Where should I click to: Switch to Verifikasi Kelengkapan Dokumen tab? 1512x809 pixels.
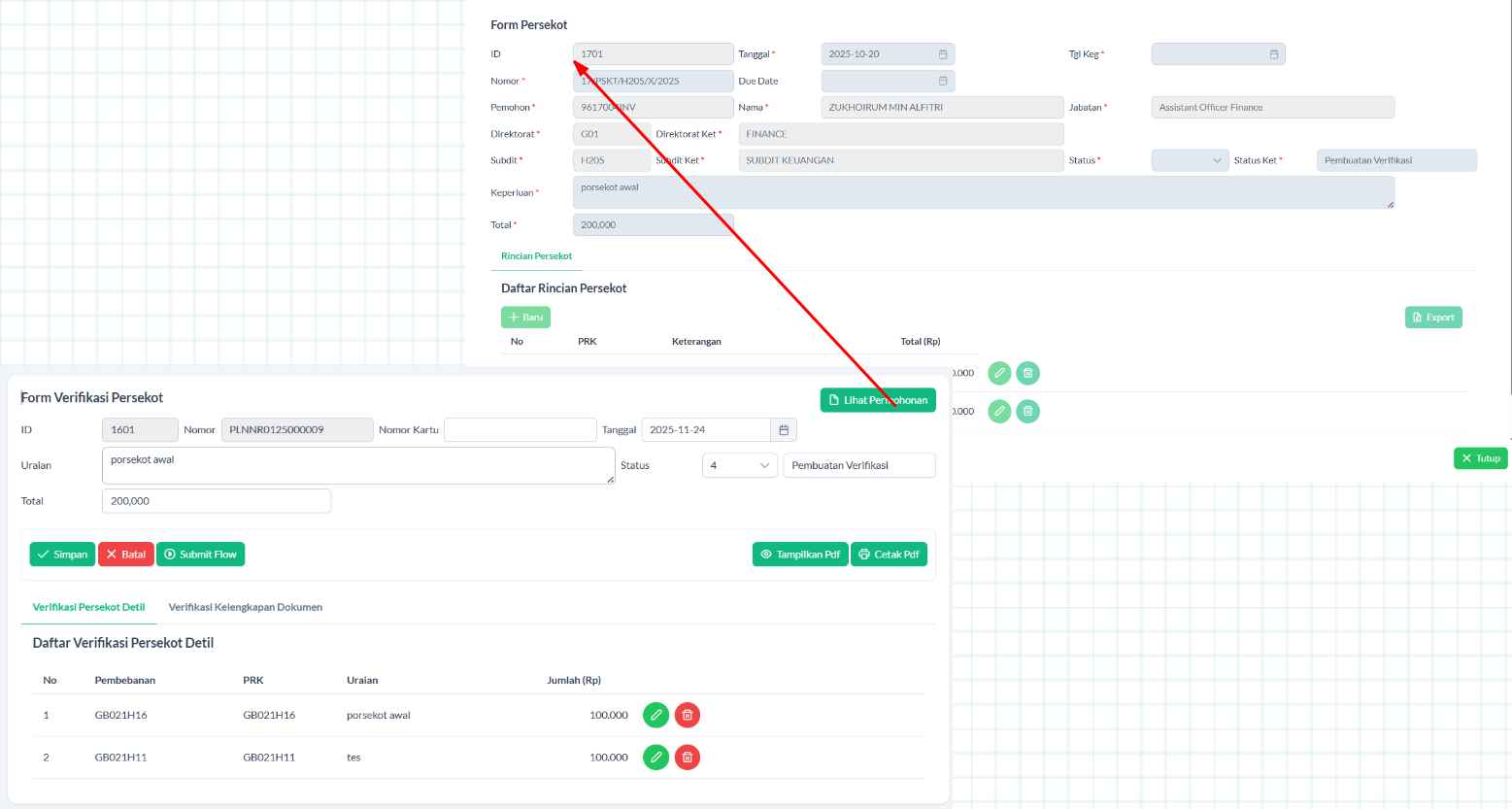coord(245,607)
